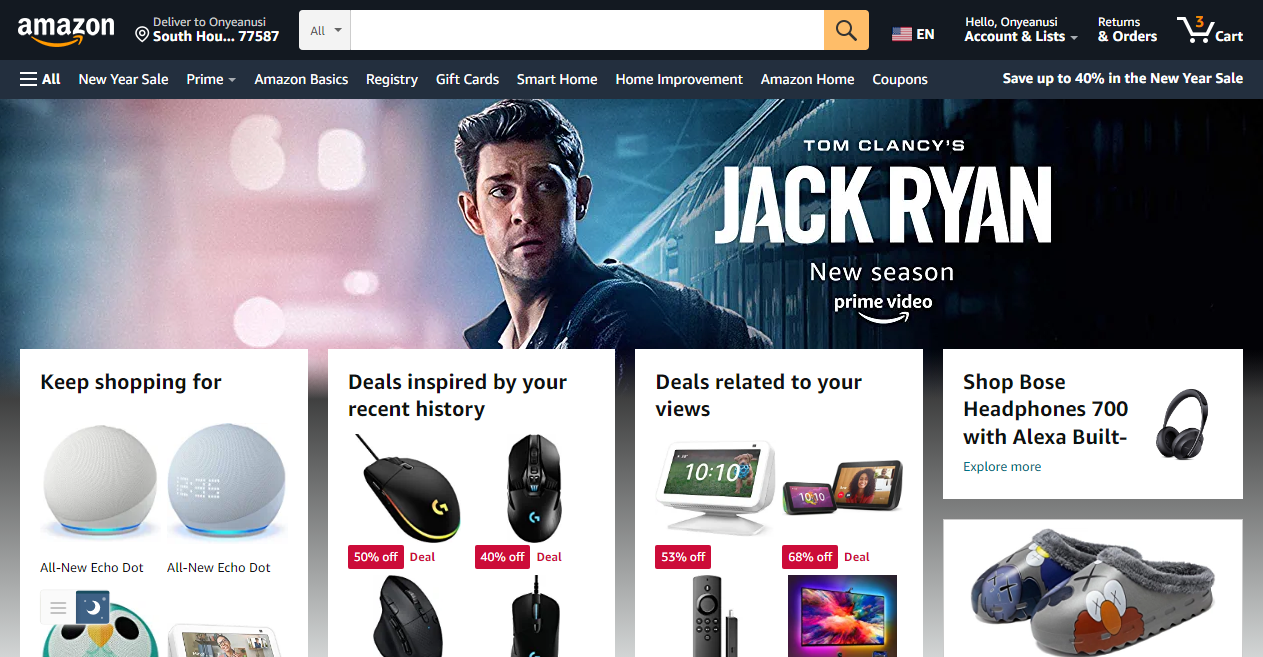Open the Account & Lists dropdown
This screenshot has height=657, width=1263.
tap(1021, 30)
